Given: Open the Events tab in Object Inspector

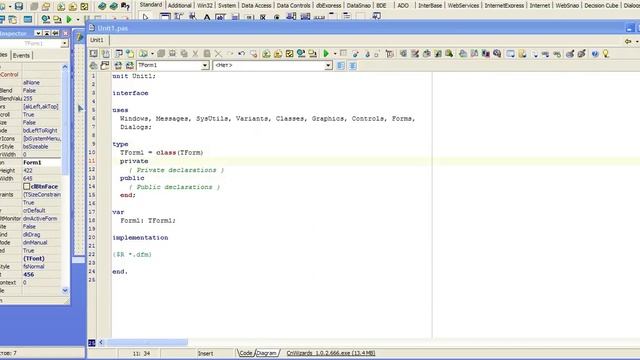Looking at the screenshot, I should [21, 56].
